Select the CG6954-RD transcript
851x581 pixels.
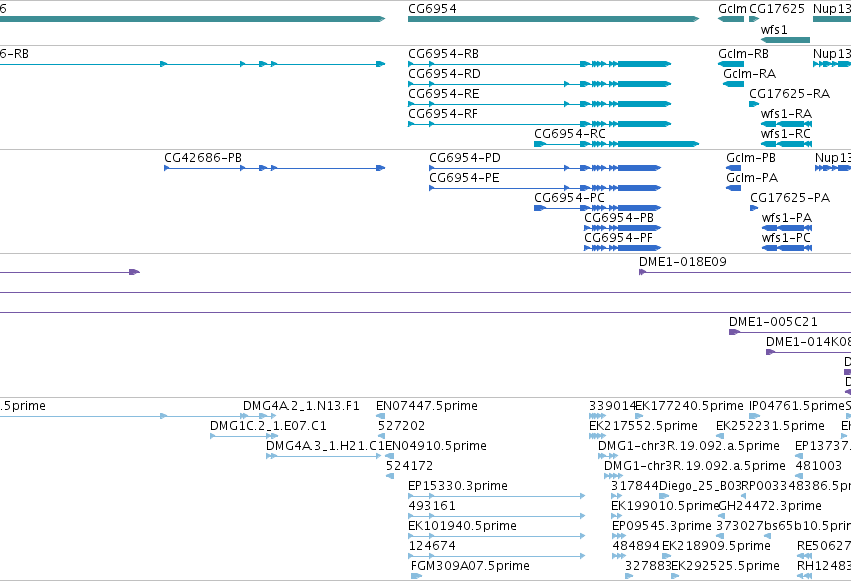click(539, 84)
